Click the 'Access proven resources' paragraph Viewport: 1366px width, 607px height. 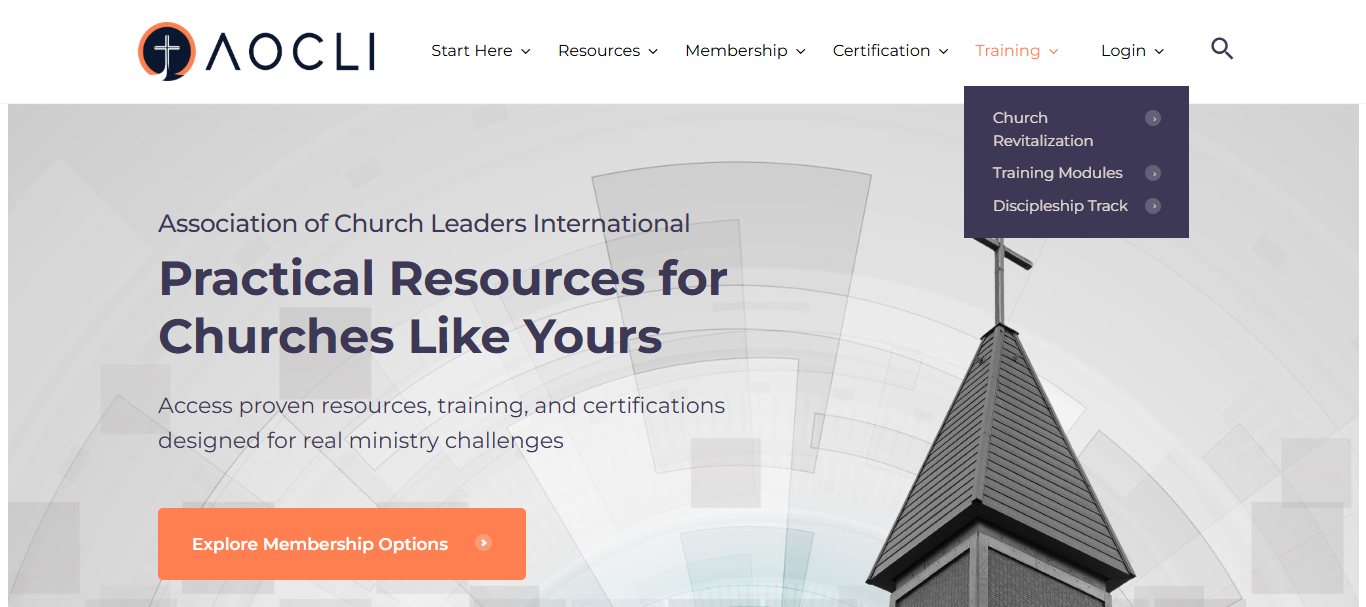point(442,423)
